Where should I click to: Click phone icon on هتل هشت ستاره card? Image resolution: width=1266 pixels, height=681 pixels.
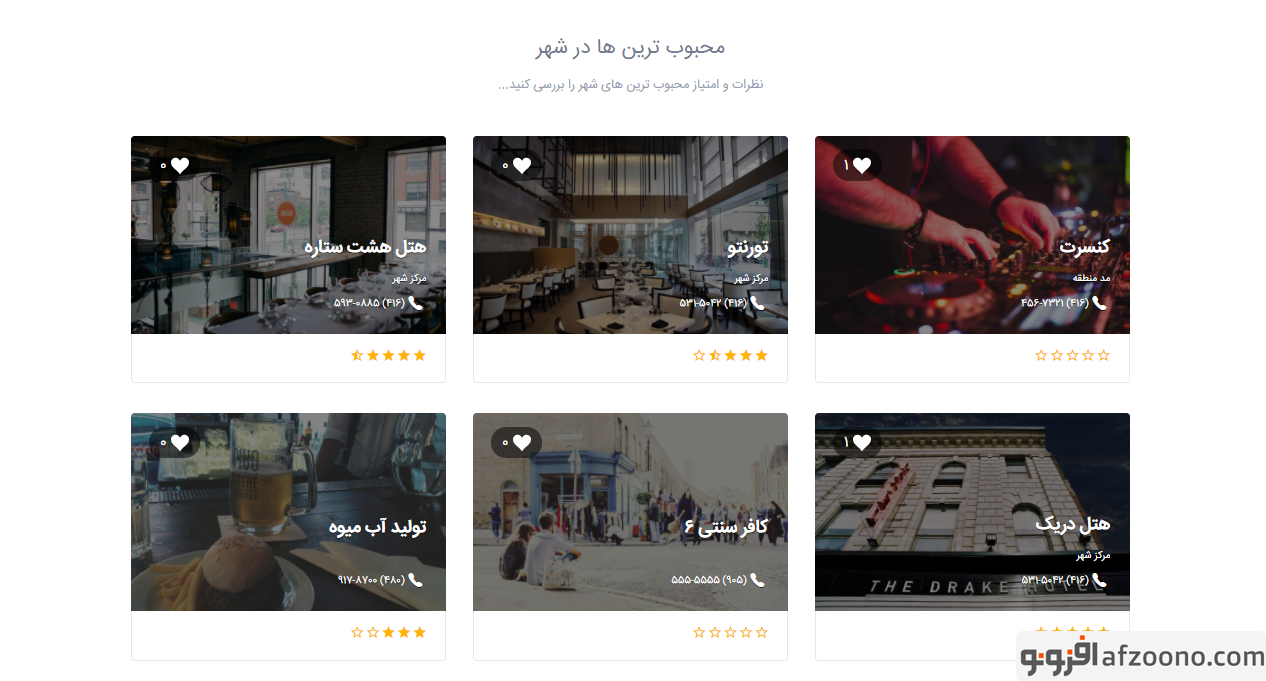pyautogui.click(x=416, y=303)
